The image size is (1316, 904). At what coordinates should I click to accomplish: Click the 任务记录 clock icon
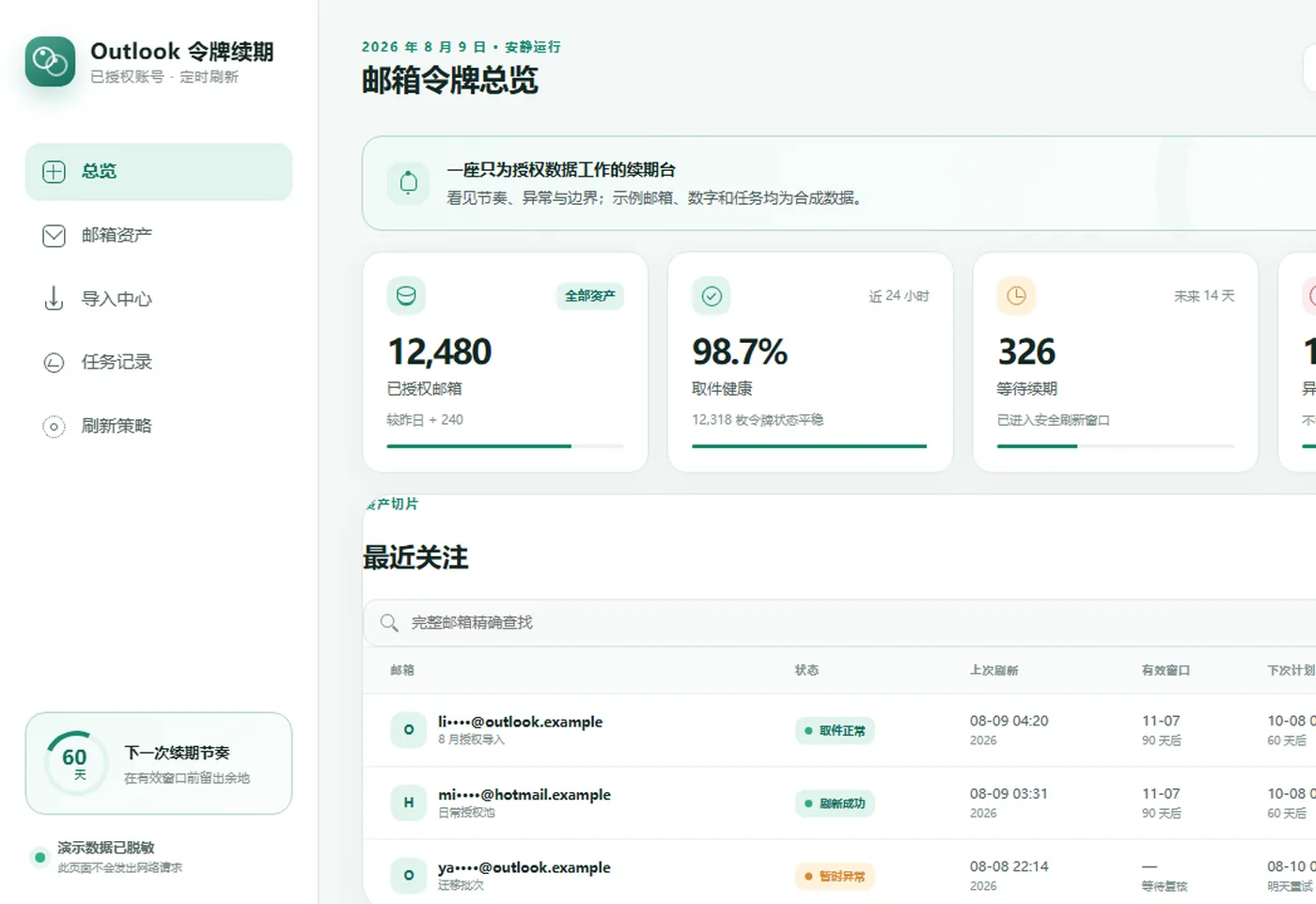point(54,362)
